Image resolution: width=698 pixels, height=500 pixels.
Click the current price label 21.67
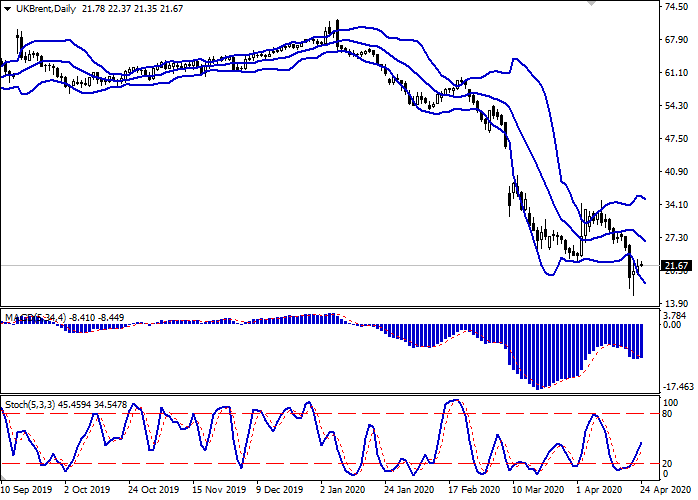[x=676, y=265]
